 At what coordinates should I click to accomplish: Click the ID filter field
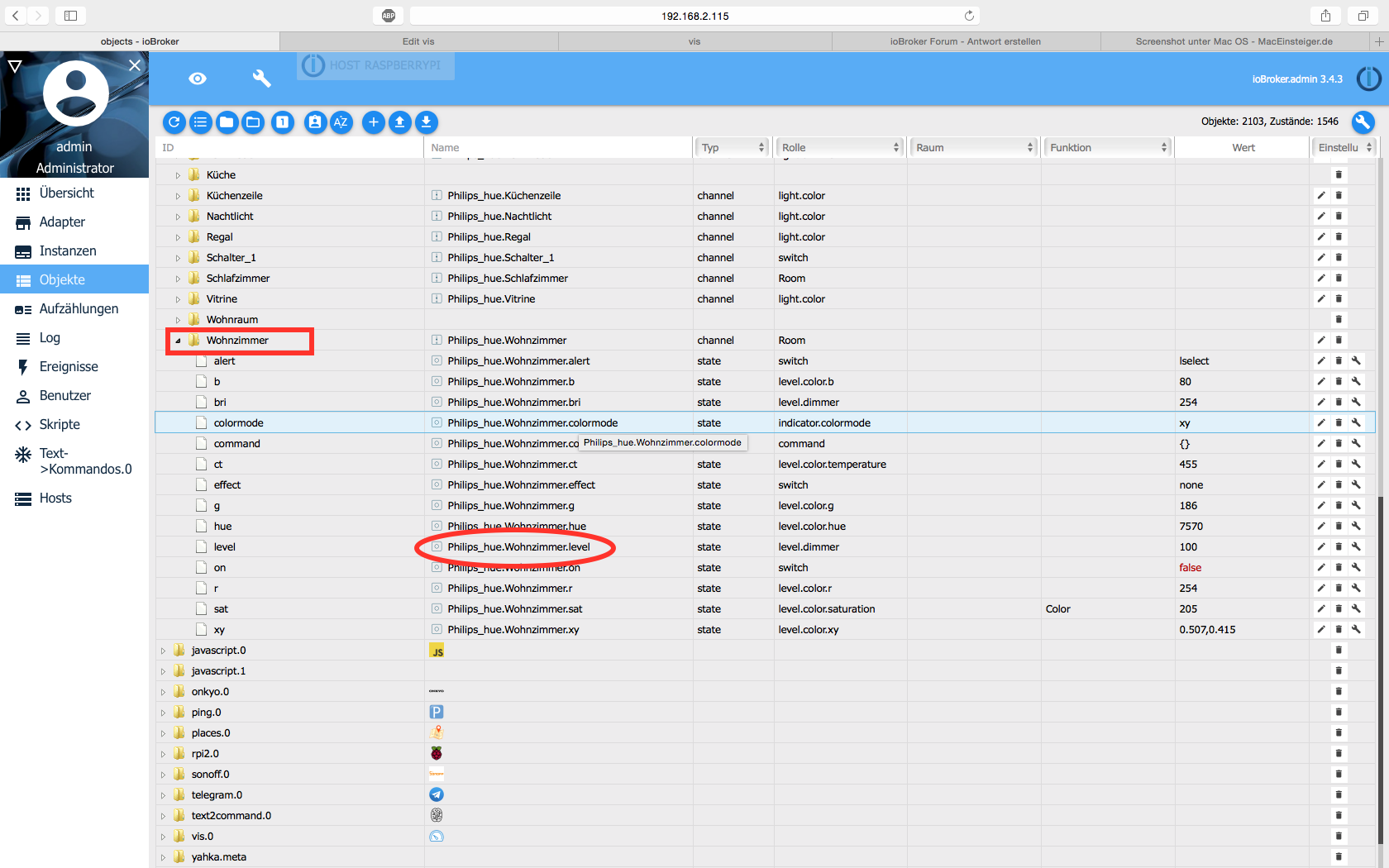pyautogui.click(x=289, y=147)
